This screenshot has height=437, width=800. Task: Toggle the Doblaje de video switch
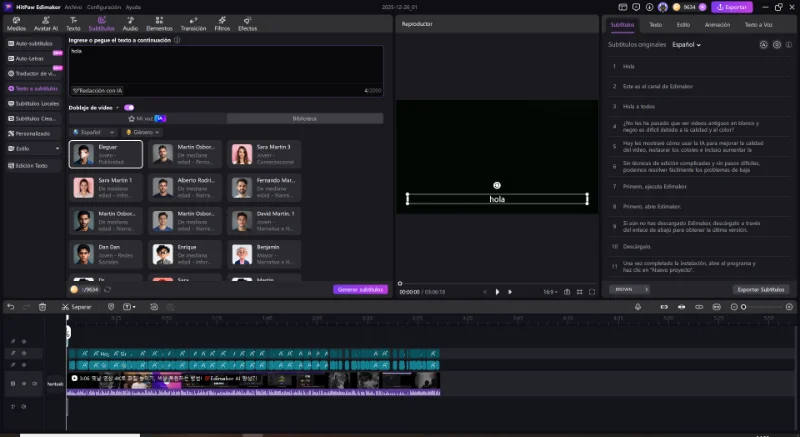pyautogui.click(x=128, y=107)
